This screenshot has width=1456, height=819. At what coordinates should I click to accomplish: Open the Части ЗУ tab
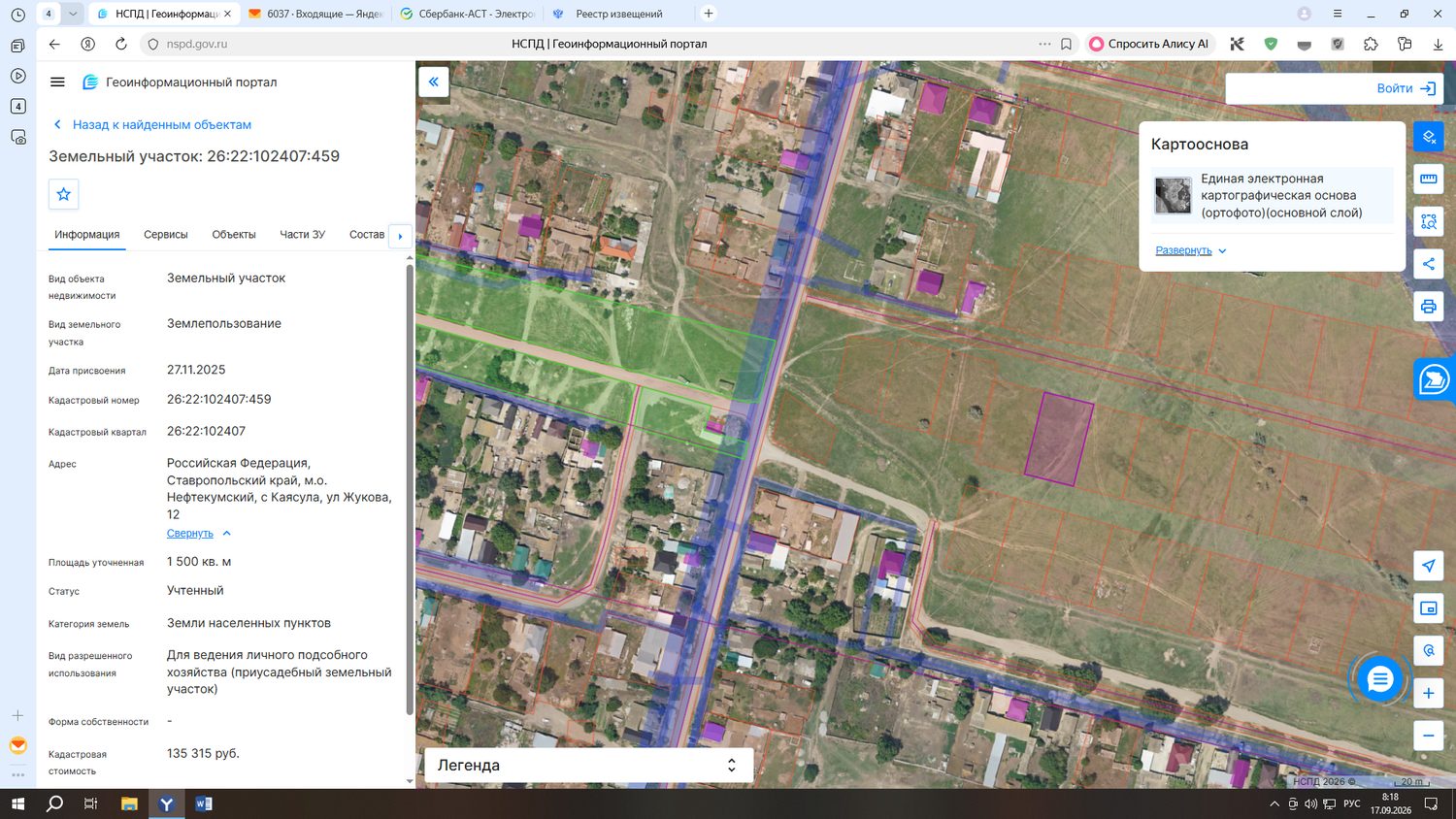pos(302,235)
